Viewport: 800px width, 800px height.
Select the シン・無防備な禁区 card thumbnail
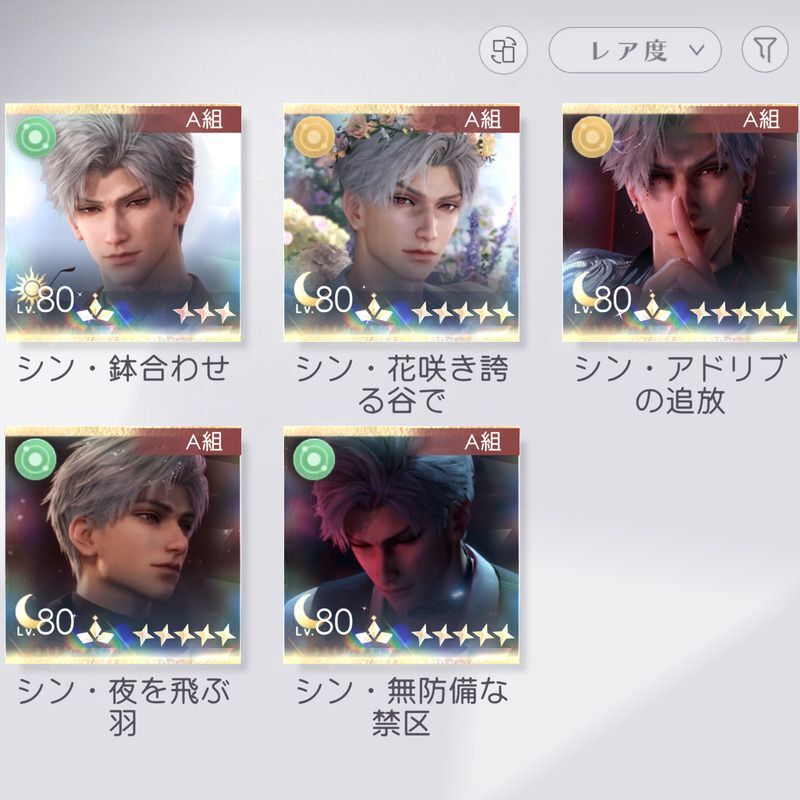click(x=402, y=545)
